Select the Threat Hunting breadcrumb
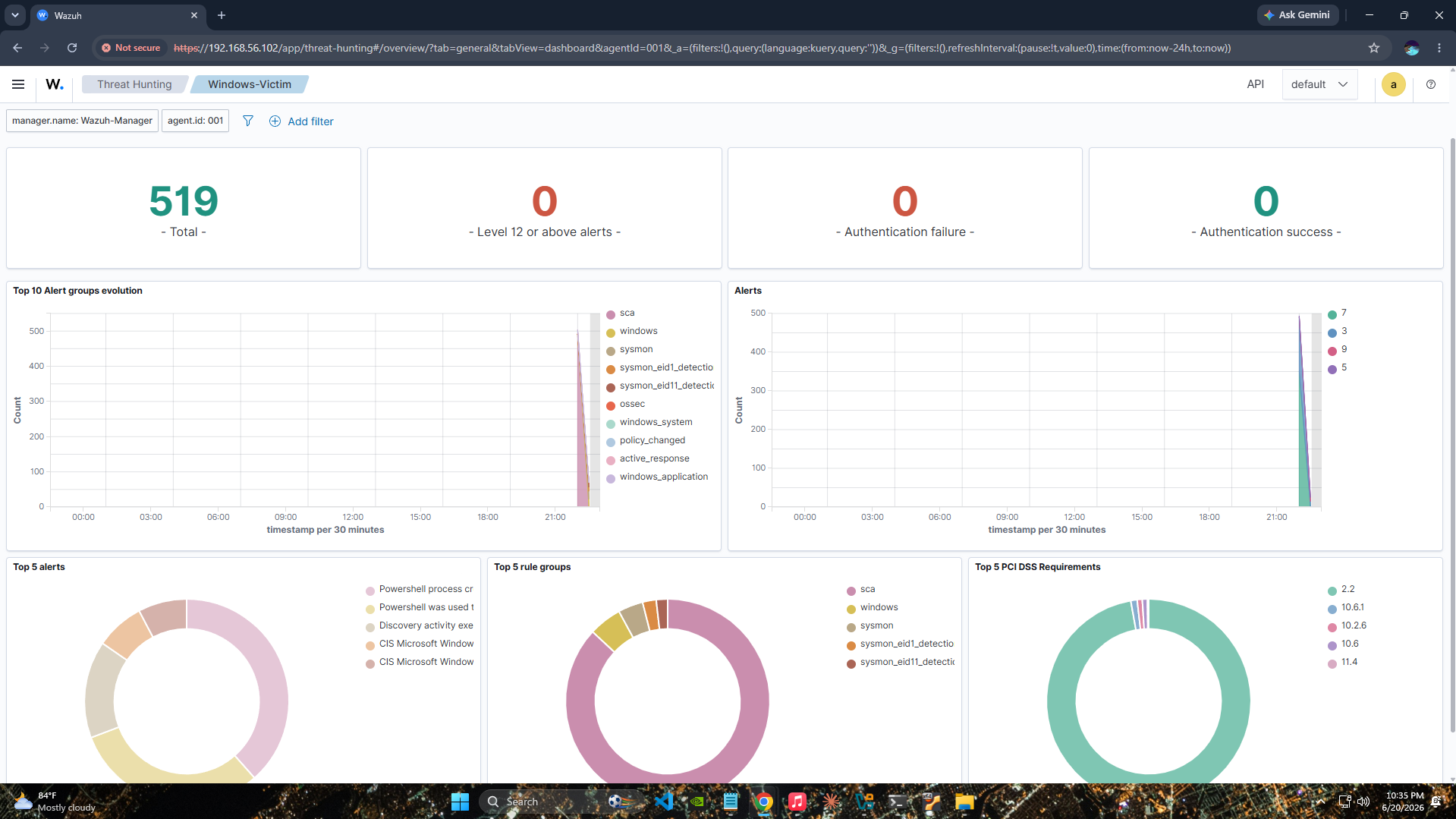This screenshot has height=819, width=1456. [134, 84]
